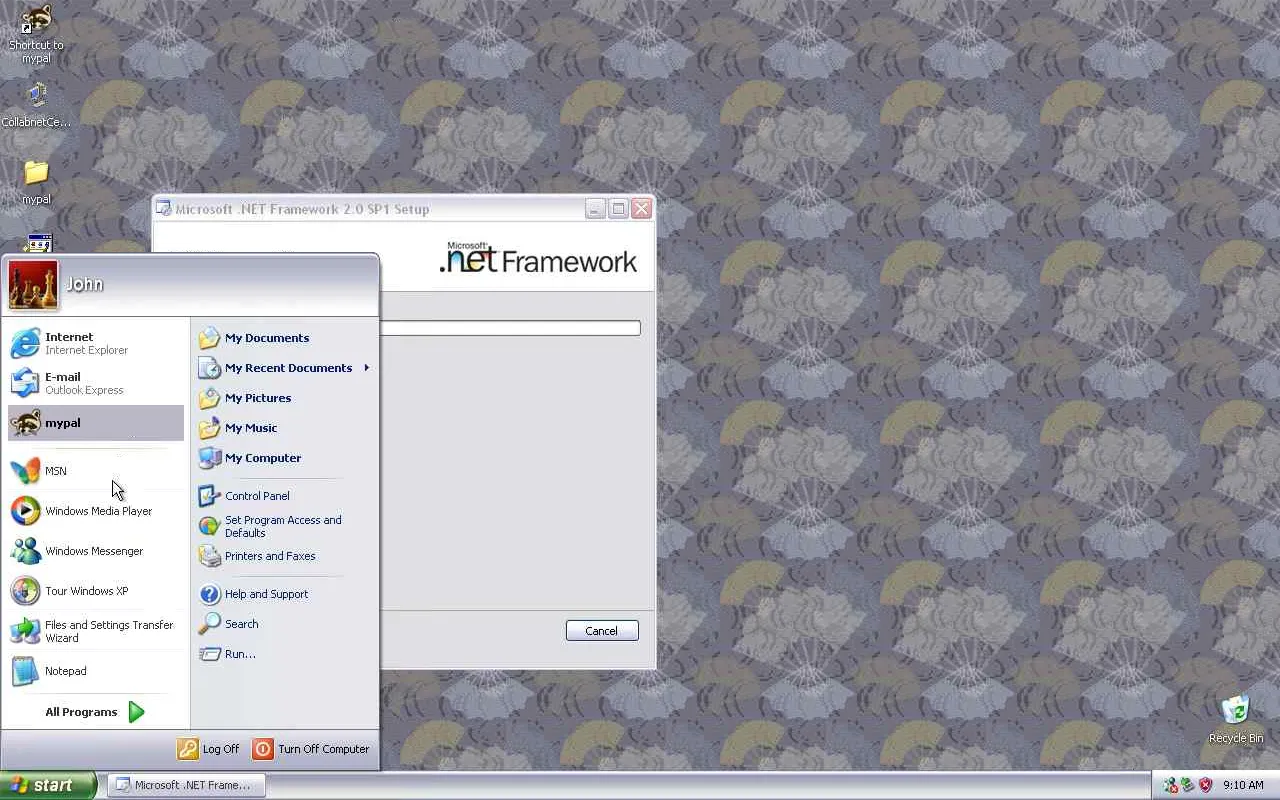This screenshot has width=1280, height=800.
Task: Select the Recycle Bin icon
Action: click(x=1236, y=719)
